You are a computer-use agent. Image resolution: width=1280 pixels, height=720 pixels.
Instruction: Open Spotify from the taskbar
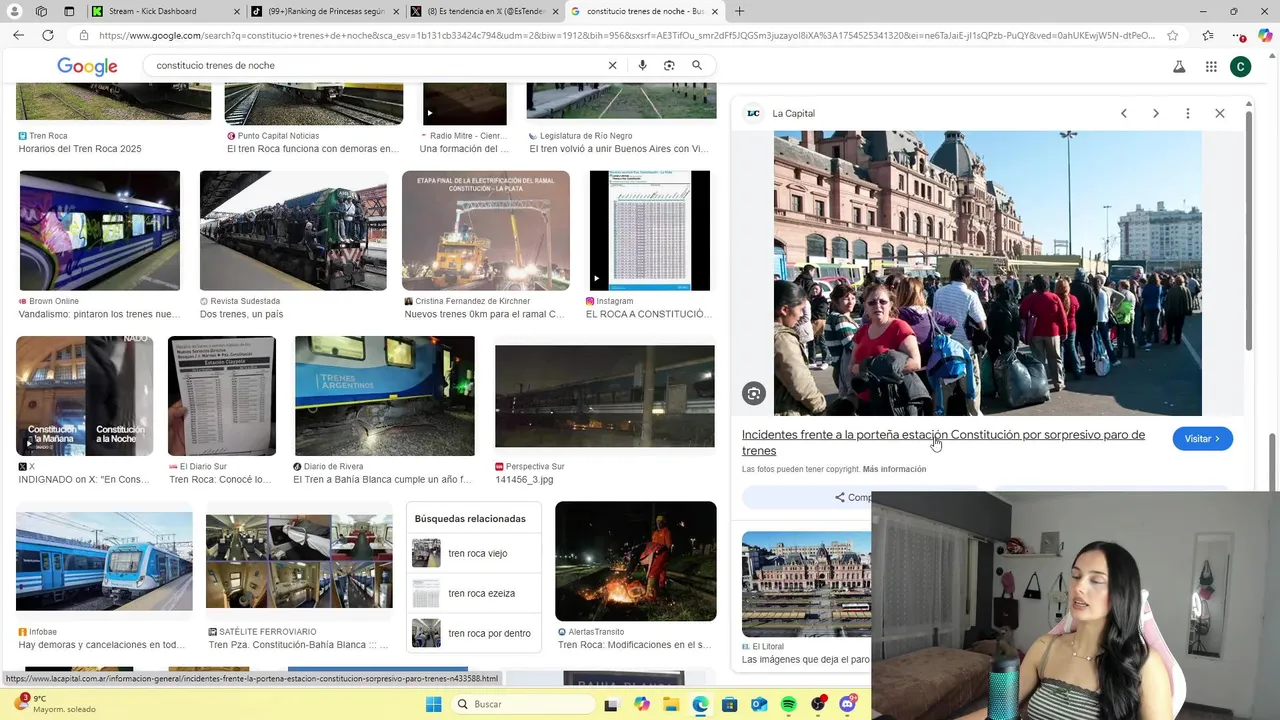click(788, 704)
